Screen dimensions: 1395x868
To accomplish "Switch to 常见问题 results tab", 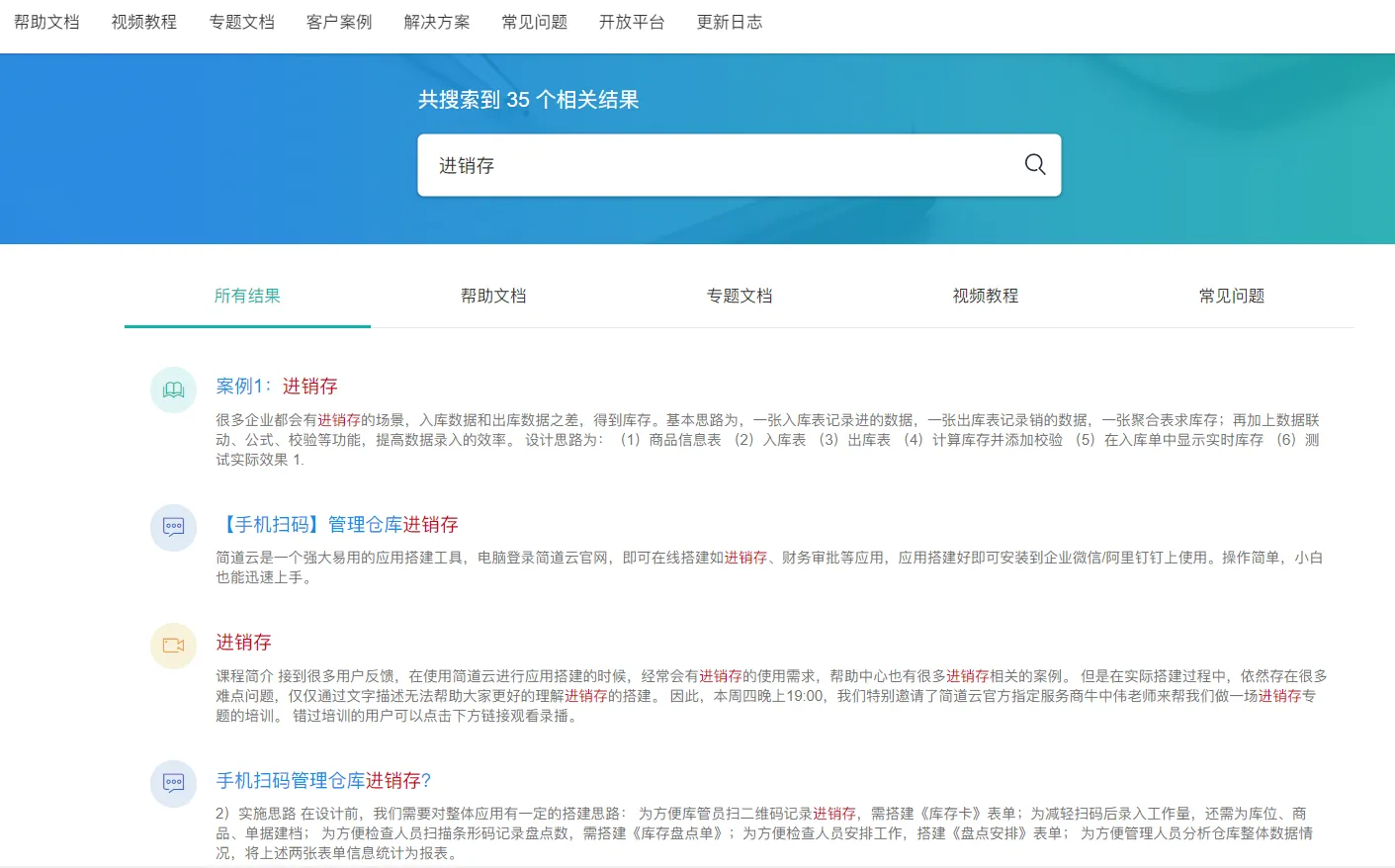I will (x=1232, y=296).
